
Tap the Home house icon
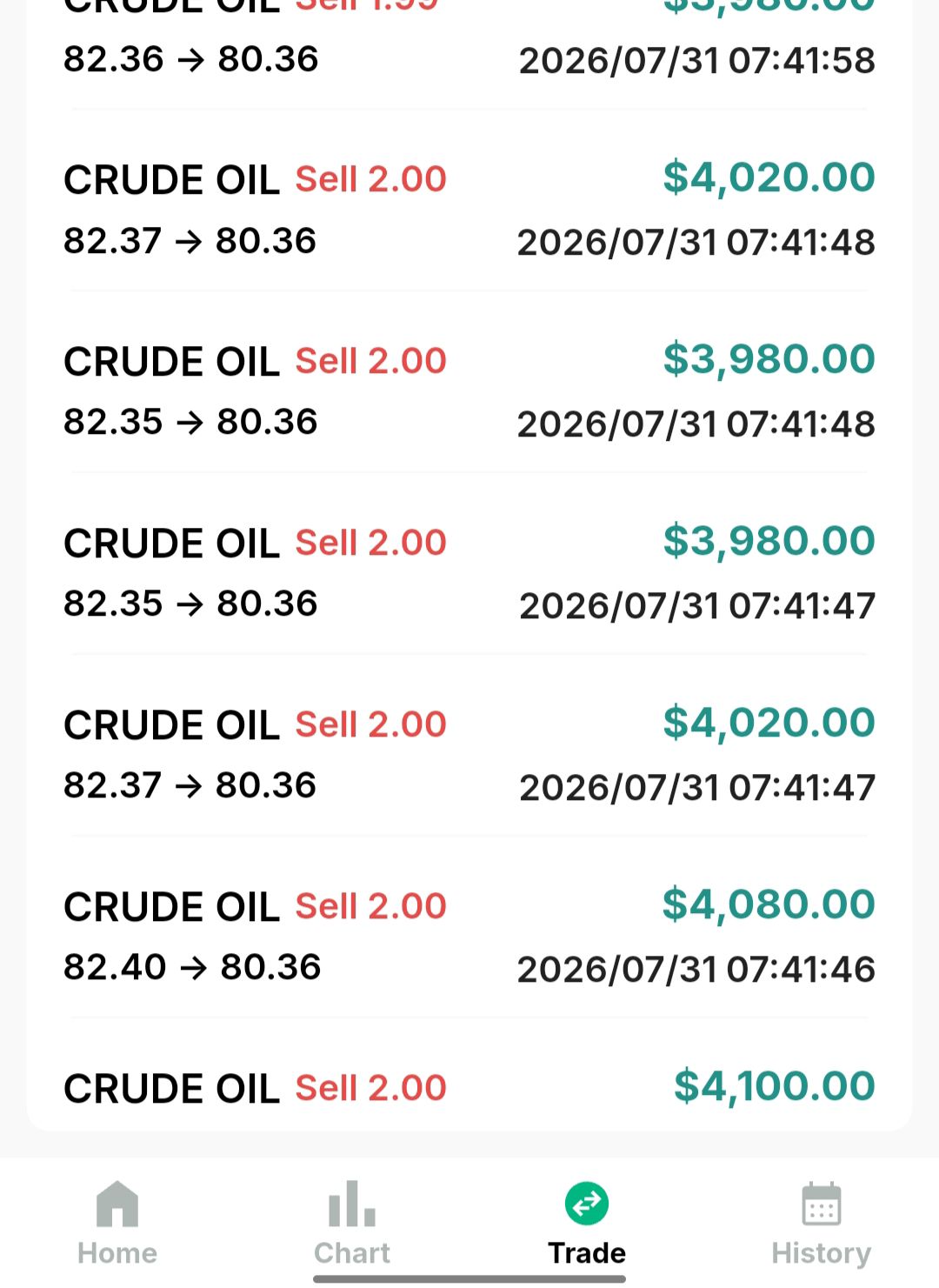(x=117, y=1204)
